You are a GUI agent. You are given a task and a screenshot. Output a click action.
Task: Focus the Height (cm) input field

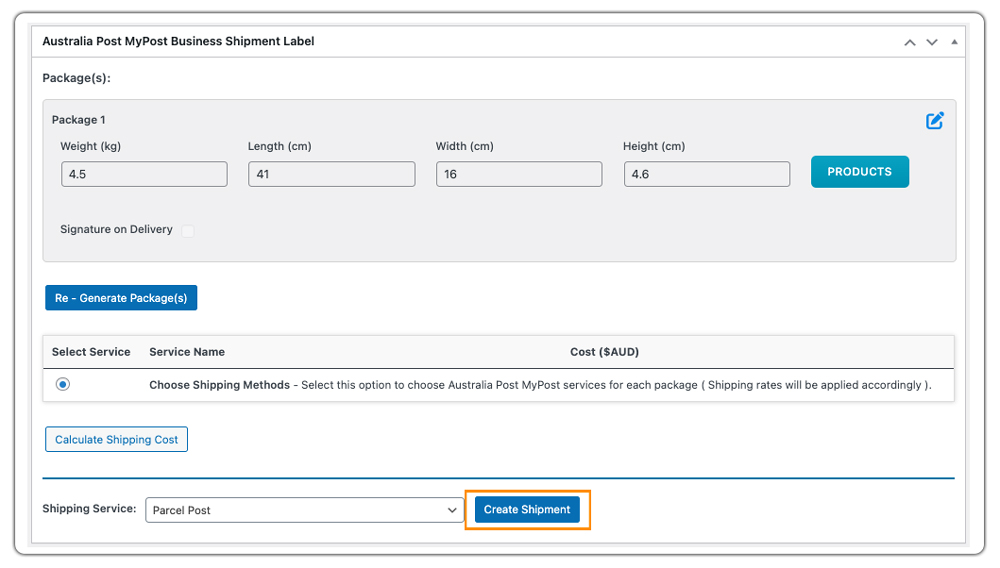coord(707,174)
